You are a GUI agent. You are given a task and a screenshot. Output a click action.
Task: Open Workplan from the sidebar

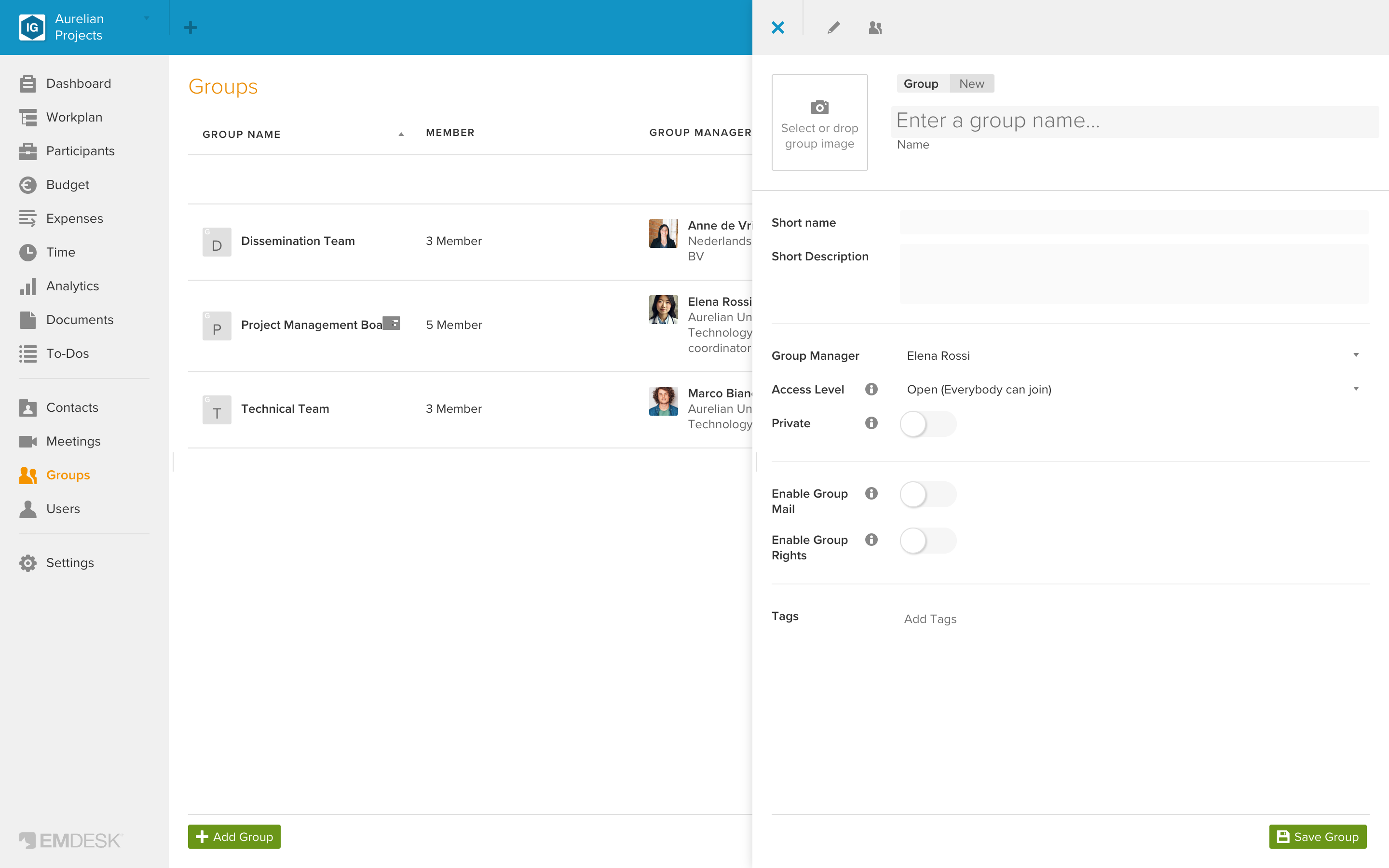(61, 118)
